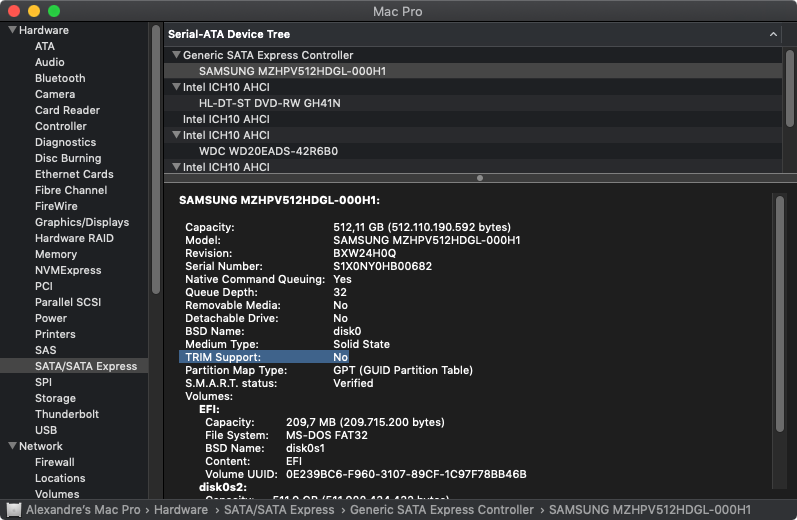This screenshot has width=797, height=520.
Task: Click the S.M.A.R.T. status Verified value
Action: [353, 383]
